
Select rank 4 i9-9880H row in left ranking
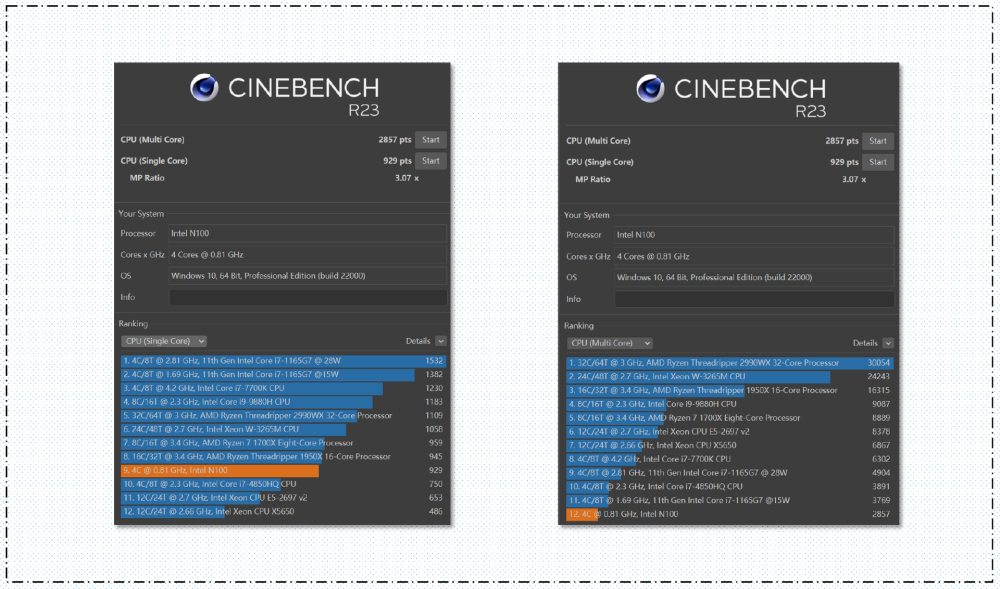click(283, 402)
